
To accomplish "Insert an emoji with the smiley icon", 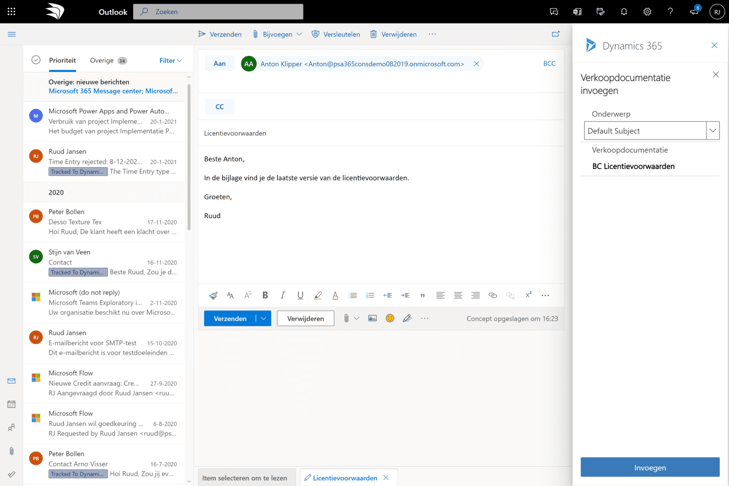I will tap(390, 319).
